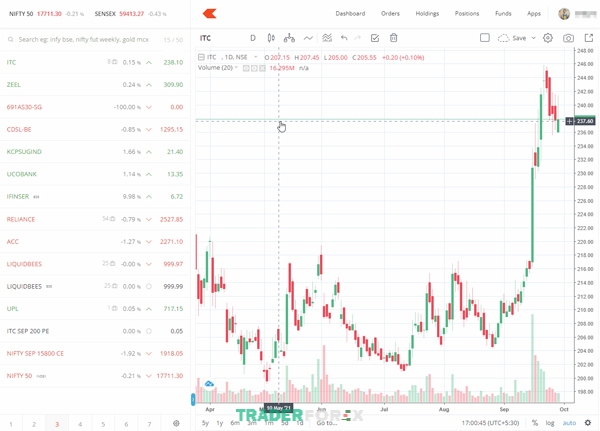This screenshot has width=600, height=431.
Task: Click the search magnifier icon
Action: pyautogui.click(x=11, y=39)
